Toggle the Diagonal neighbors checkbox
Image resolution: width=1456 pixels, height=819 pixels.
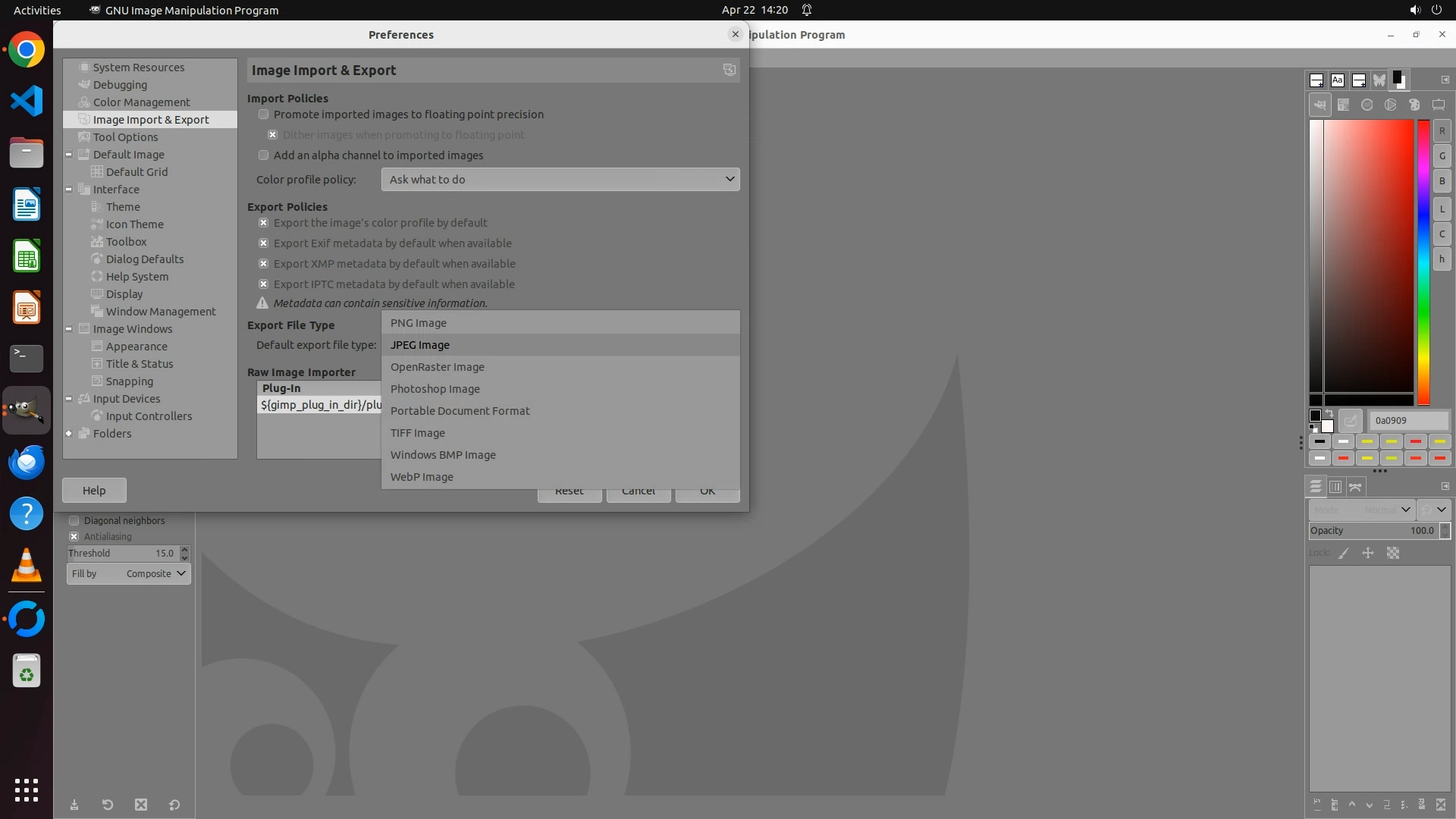pyautogui.click(x=74, y=520)
